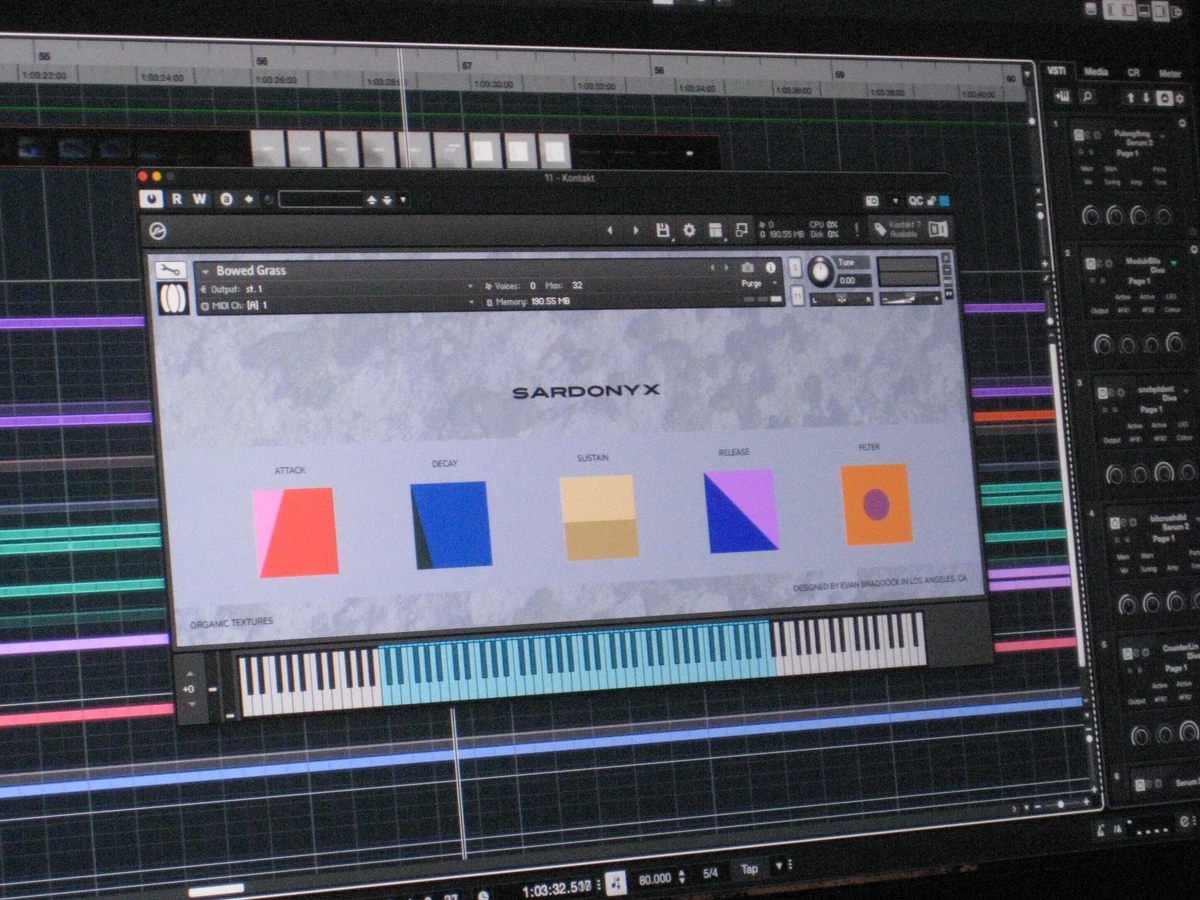
Task: Show instrument info i icon
Action: pyautogui.click(x=771, y=268)
